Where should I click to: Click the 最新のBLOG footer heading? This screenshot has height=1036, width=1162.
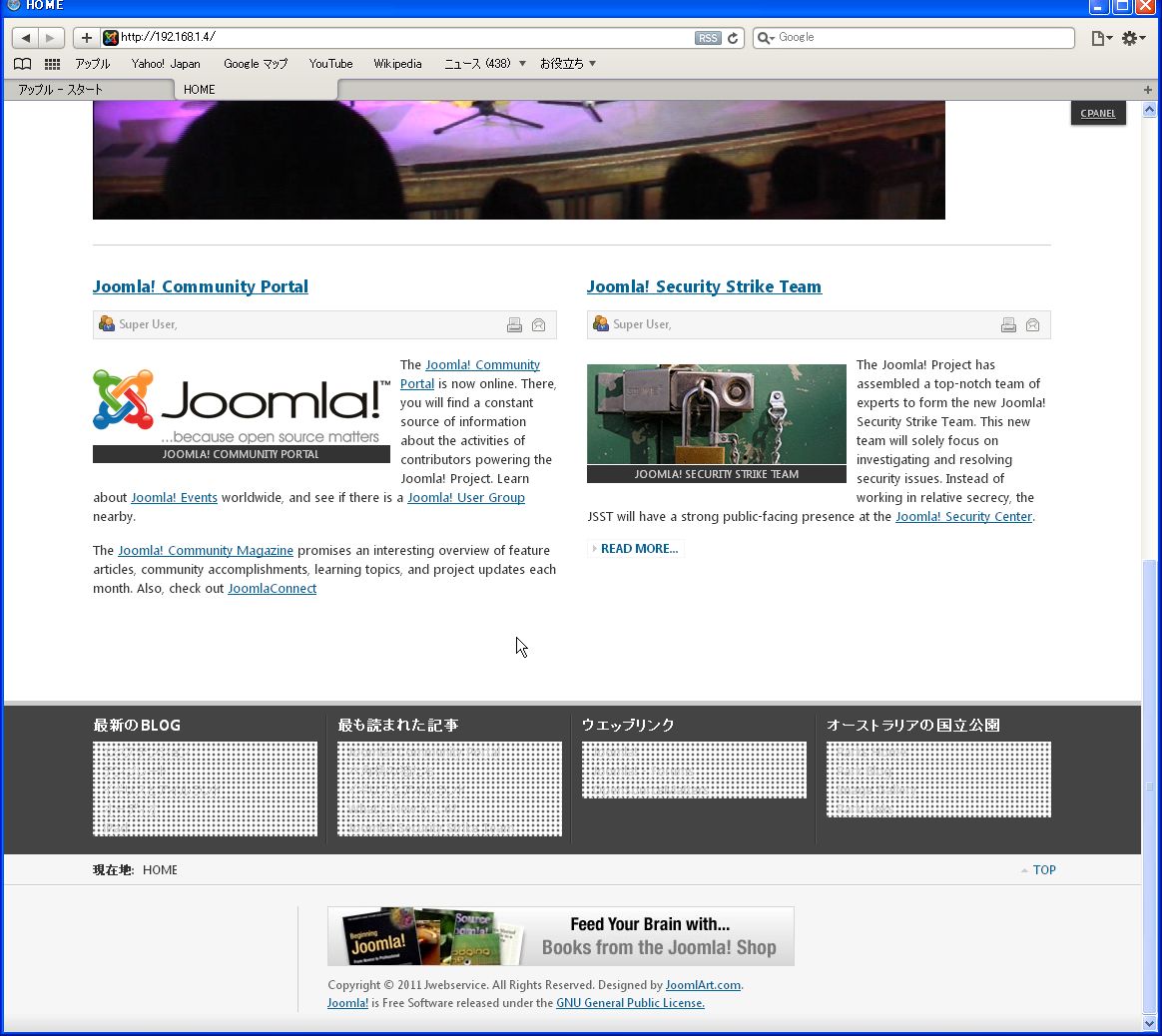click(x=137, y=726)
